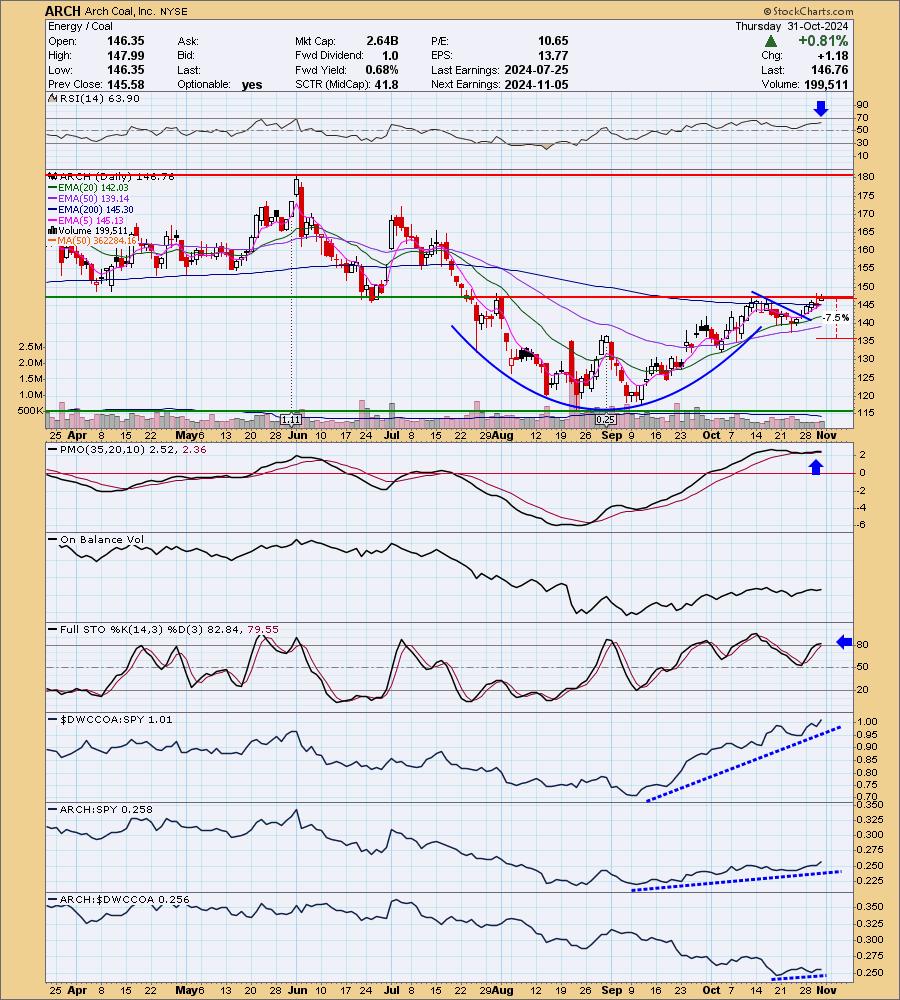The height and width of the screenshot is (1000, 900).
Task: Click the ARCH:$DWCCOA 0.256 ratio label
Action: [x=124, y=899]
